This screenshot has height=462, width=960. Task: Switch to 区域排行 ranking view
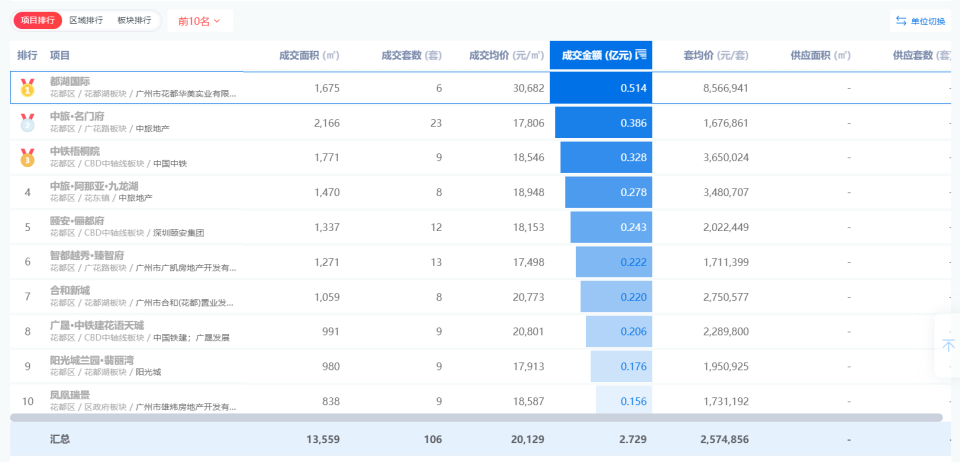(x=86, y=20)
